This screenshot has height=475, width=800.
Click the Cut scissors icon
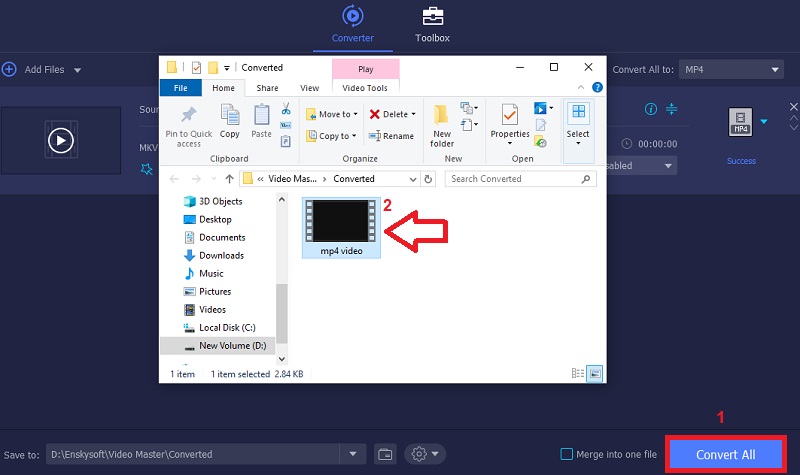(286, 109)
